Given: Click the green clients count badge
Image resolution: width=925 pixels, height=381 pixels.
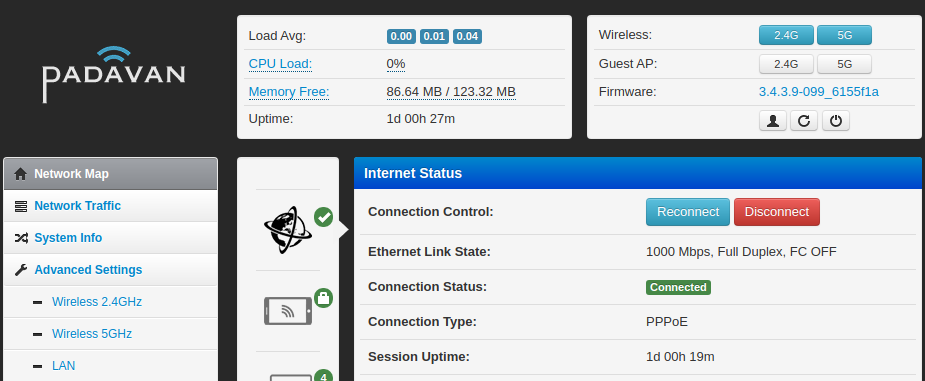Looking at the screenshot, I should click(x=323, y=376).
